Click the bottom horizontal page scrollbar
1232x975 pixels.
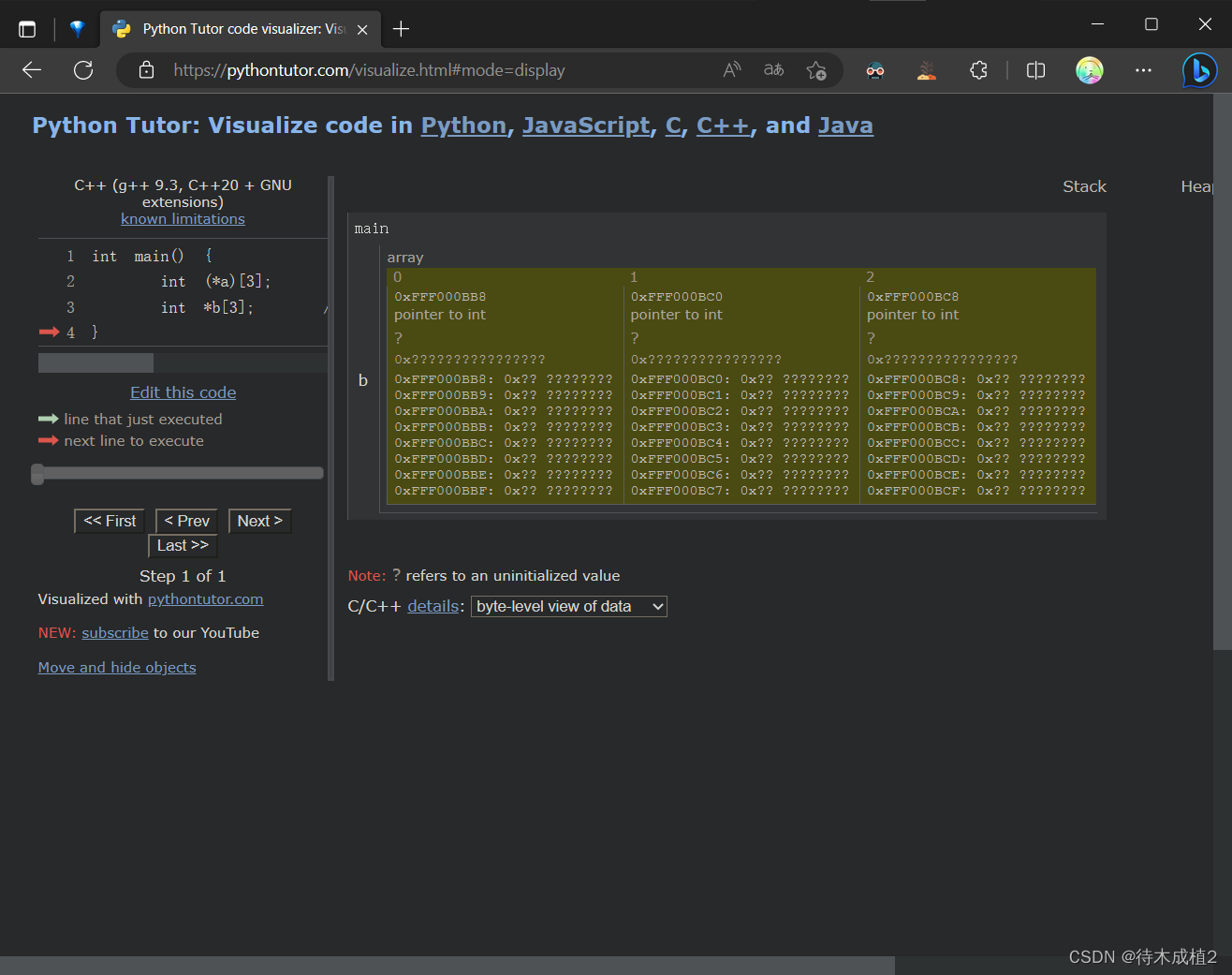[447, 966]
